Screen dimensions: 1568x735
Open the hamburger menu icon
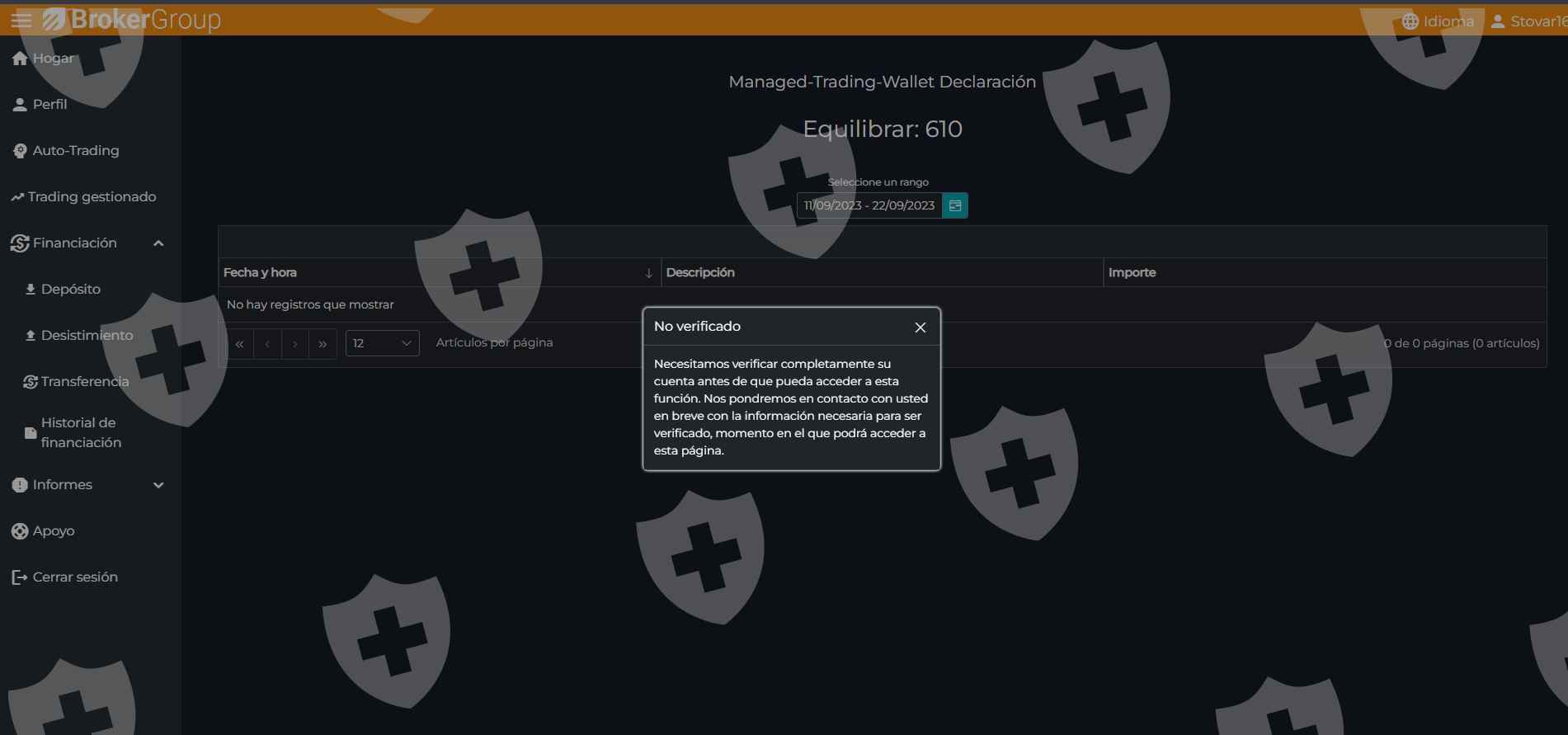click(x=21, y=20)
